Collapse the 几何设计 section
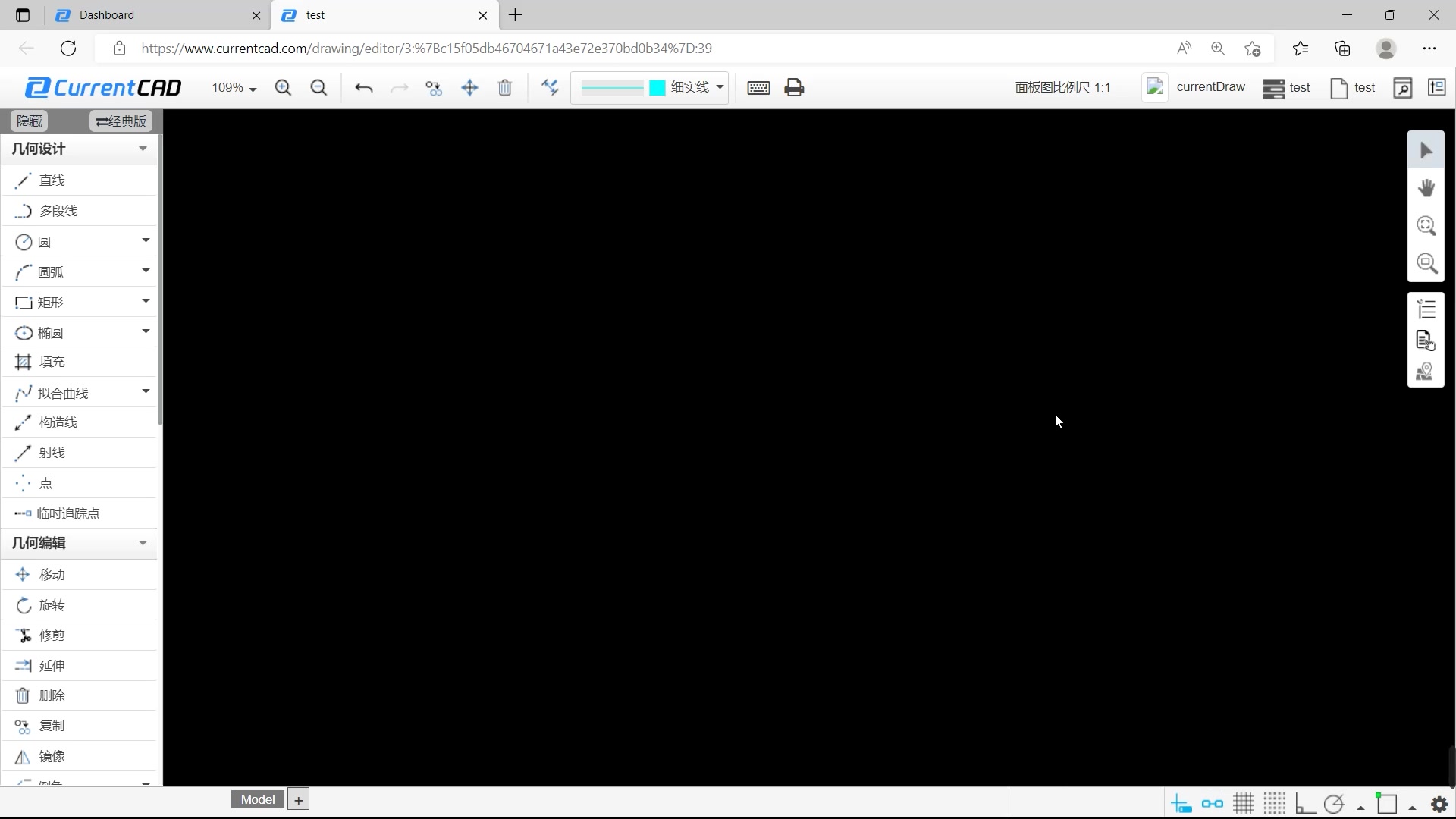Screen dimensions: 1456x819 point(143,149)
